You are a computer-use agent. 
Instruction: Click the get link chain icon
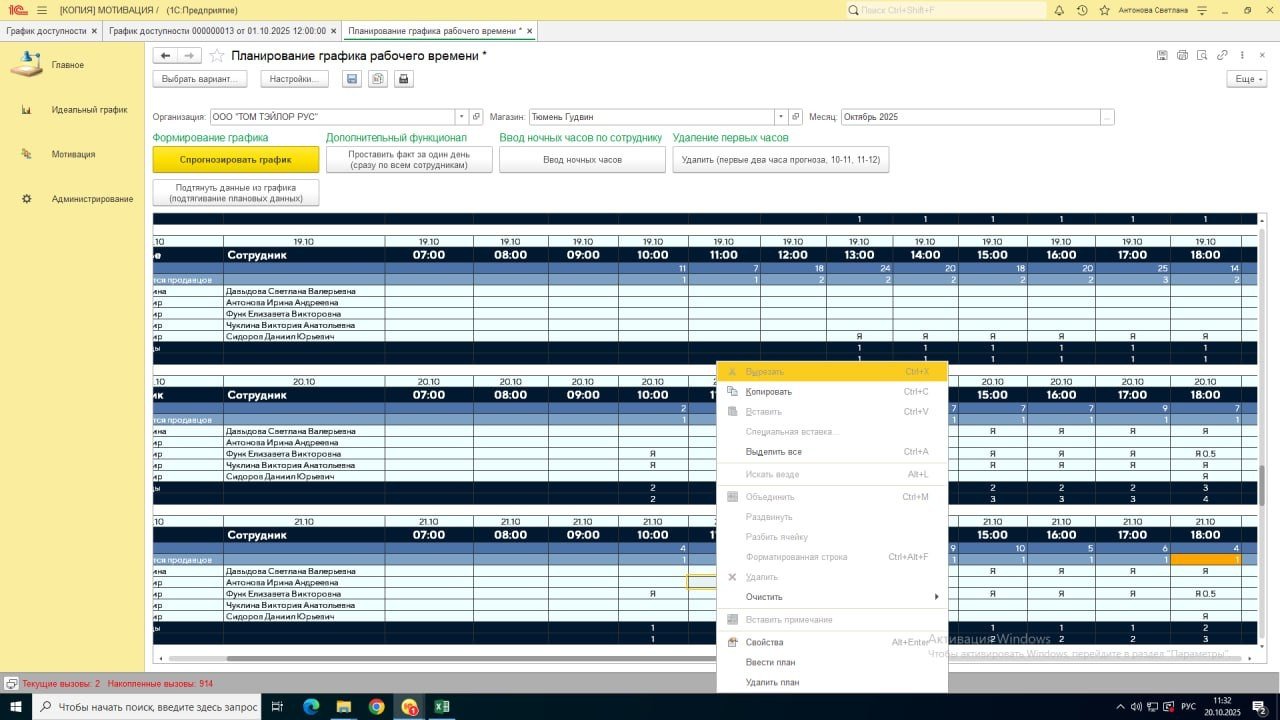1222,55
